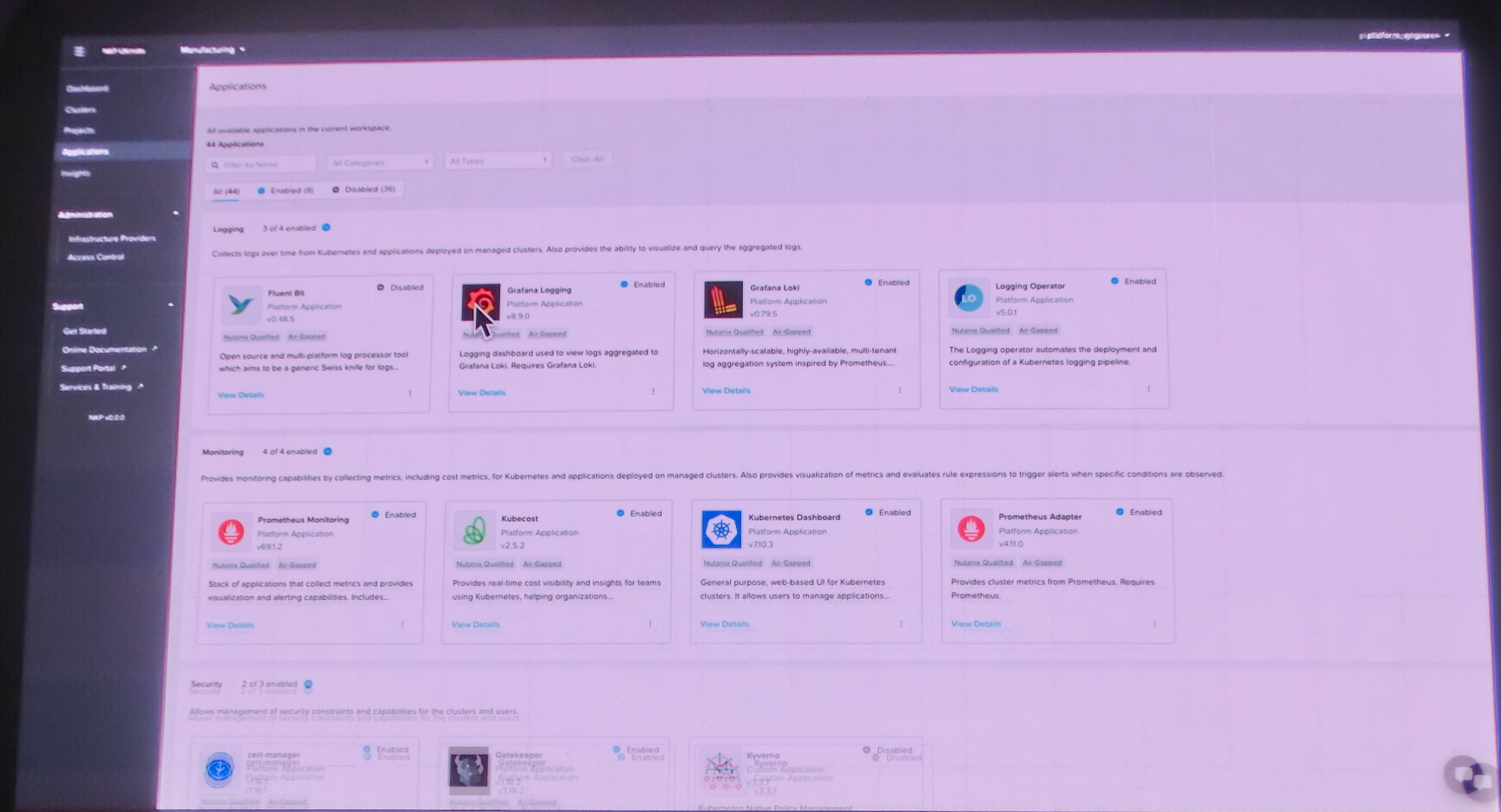Click the search magnifier in Filter by Name
This screenshot has height=812, width=1501.
[215, 165]
